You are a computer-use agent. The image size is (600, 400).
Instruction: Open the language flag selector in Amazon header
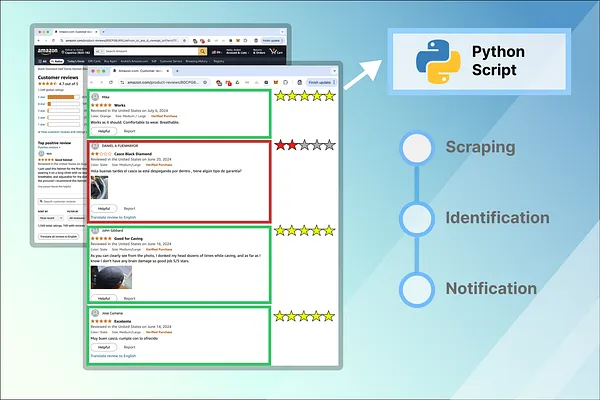click(216, 52)
